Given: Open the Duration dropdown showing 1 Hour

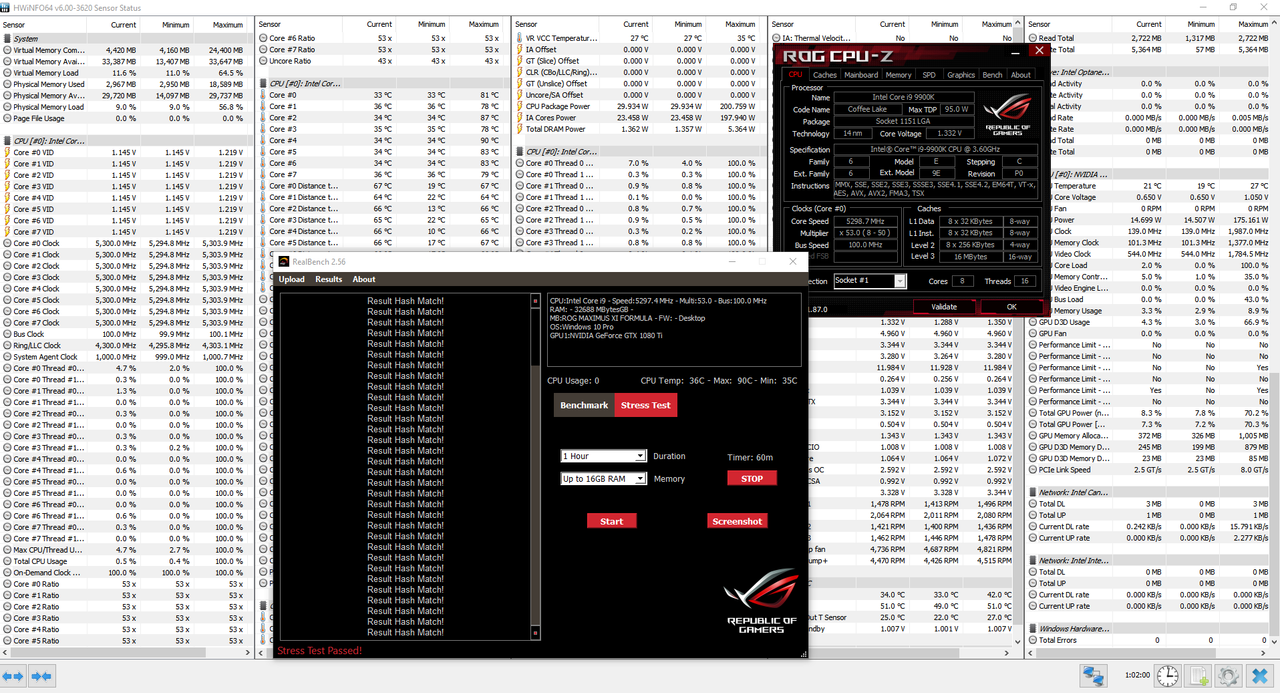Looking at the screenshot, I should (604, 456).
